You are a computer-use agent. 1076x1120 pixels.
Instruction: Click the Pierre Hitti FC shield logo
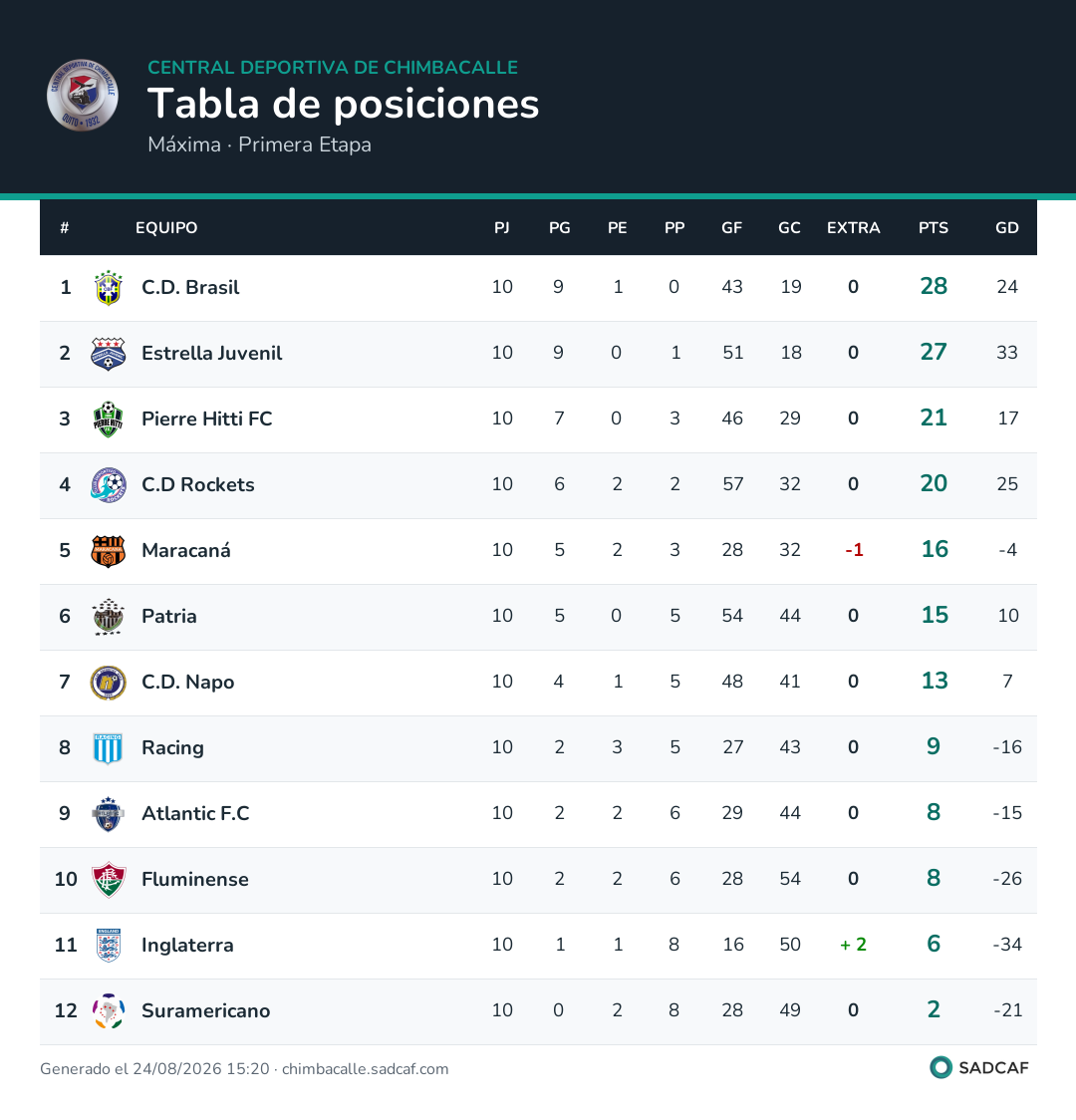109,419
